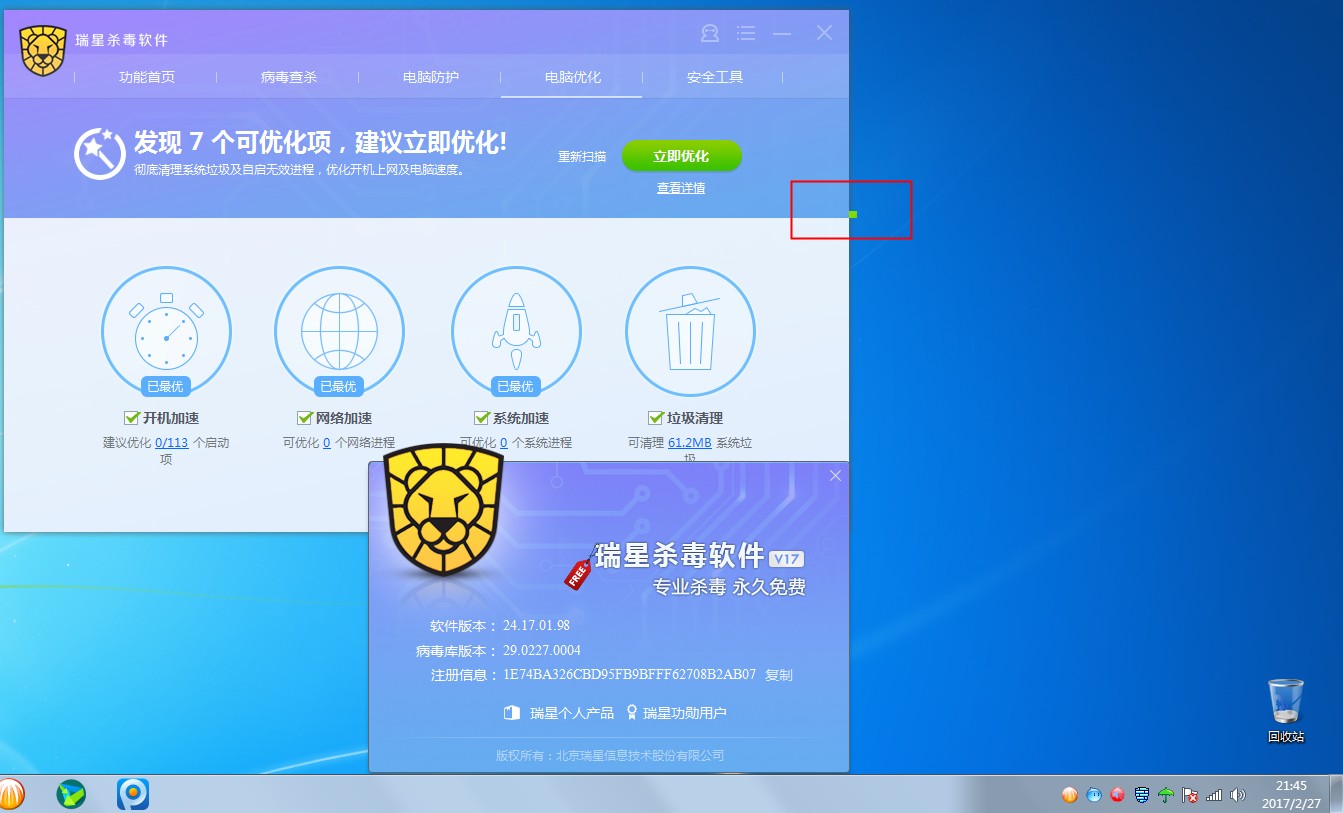Select the 电脑优化 tab
This screenshot has height=813, width=1343.
point(573,77)
